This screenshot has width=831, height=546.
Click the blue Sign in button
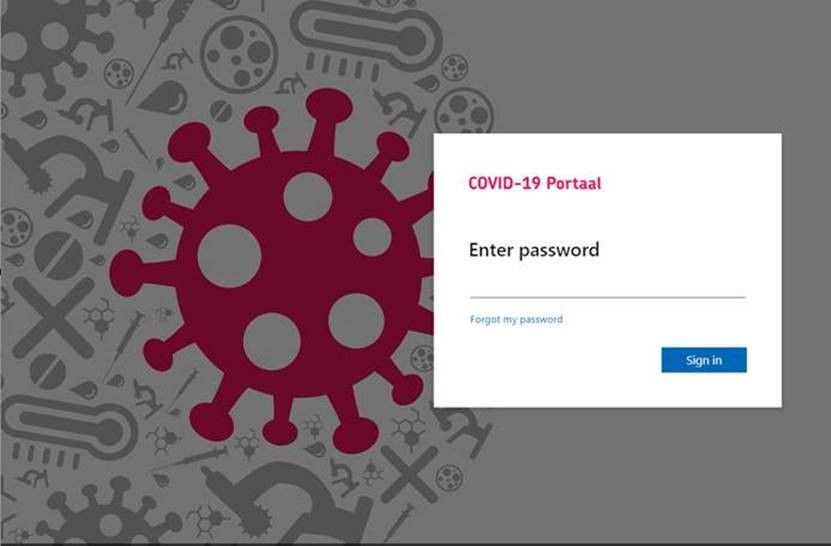[704, 360]
